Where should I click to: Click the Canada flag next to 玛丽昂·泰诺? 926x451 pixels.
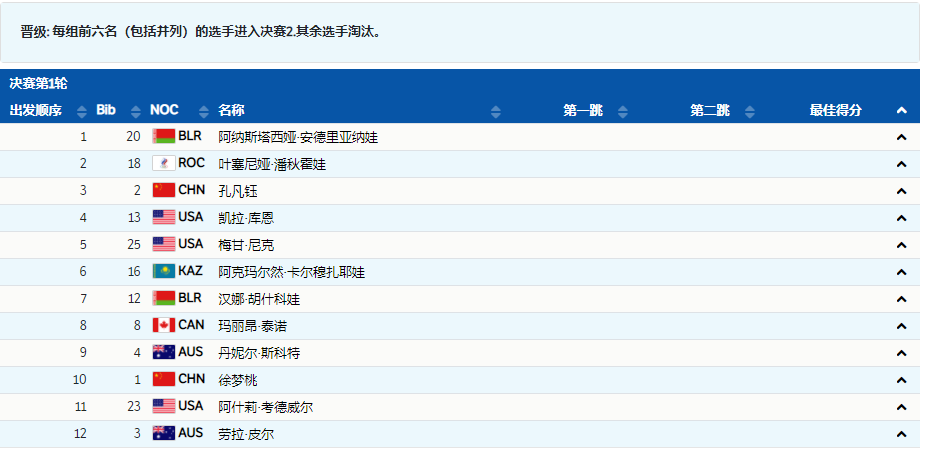(163, 325)
